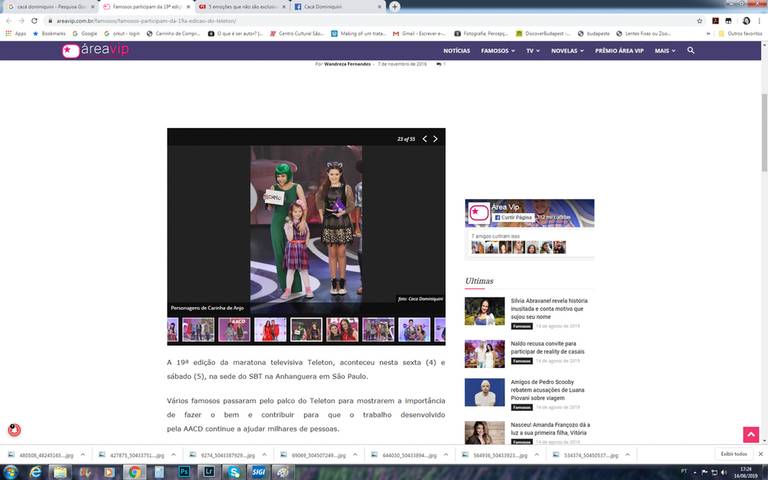Reload the page in browser
Image resolution: width=768 pixels, height=480 pixels.
coord(35,20)
